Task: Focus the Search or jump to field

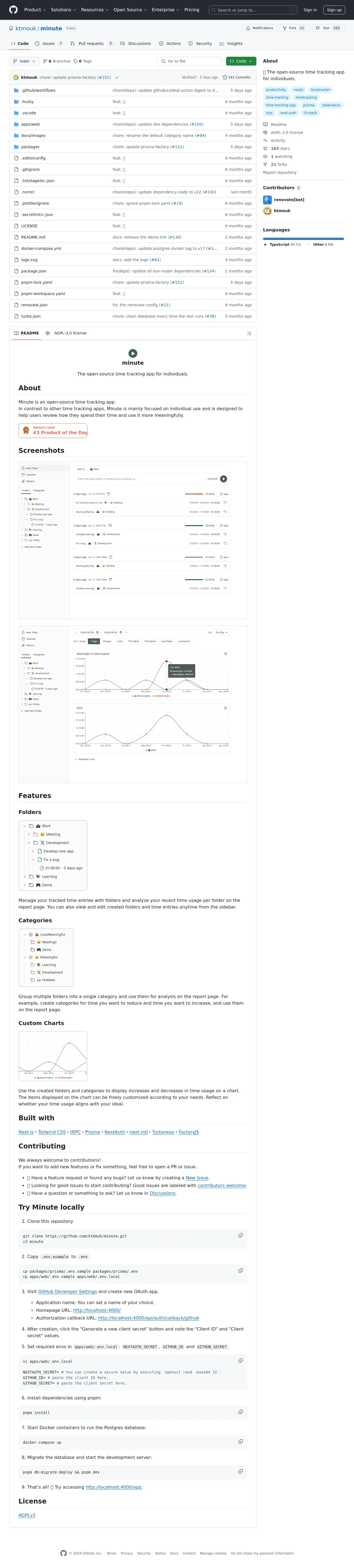Action: coord(253,10)
